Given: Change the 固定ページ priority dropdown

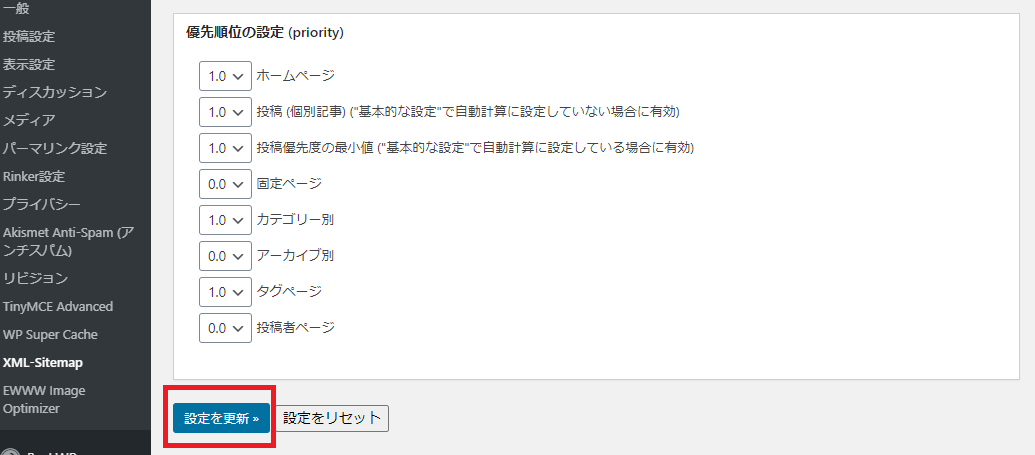Looking at the screenshot, I should (x=225, y=184).
